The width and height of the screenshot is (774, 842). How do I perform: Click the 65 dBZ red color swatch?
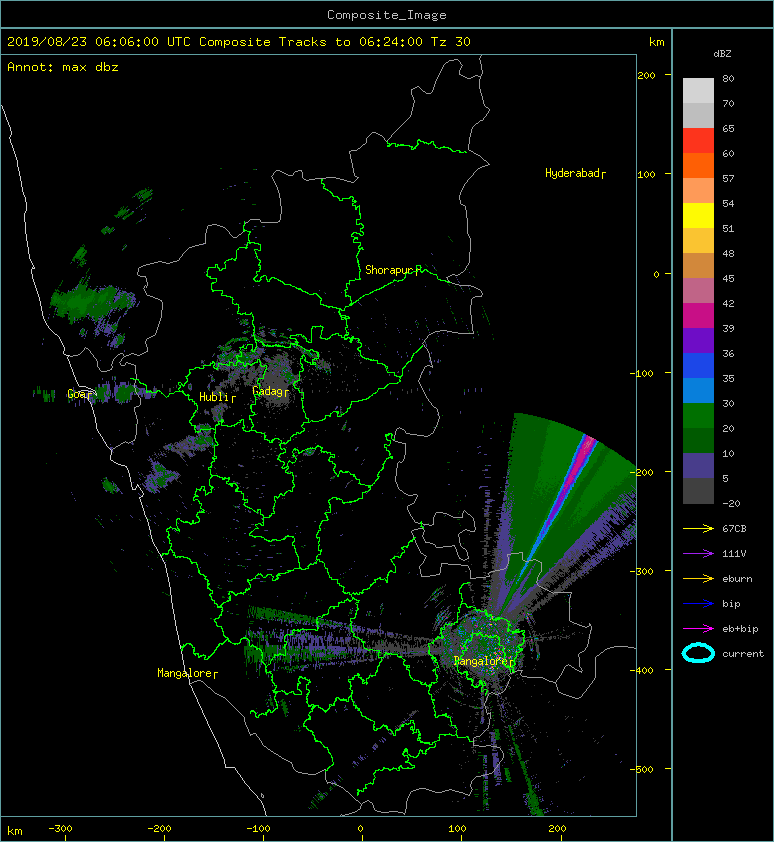point(698,141)
